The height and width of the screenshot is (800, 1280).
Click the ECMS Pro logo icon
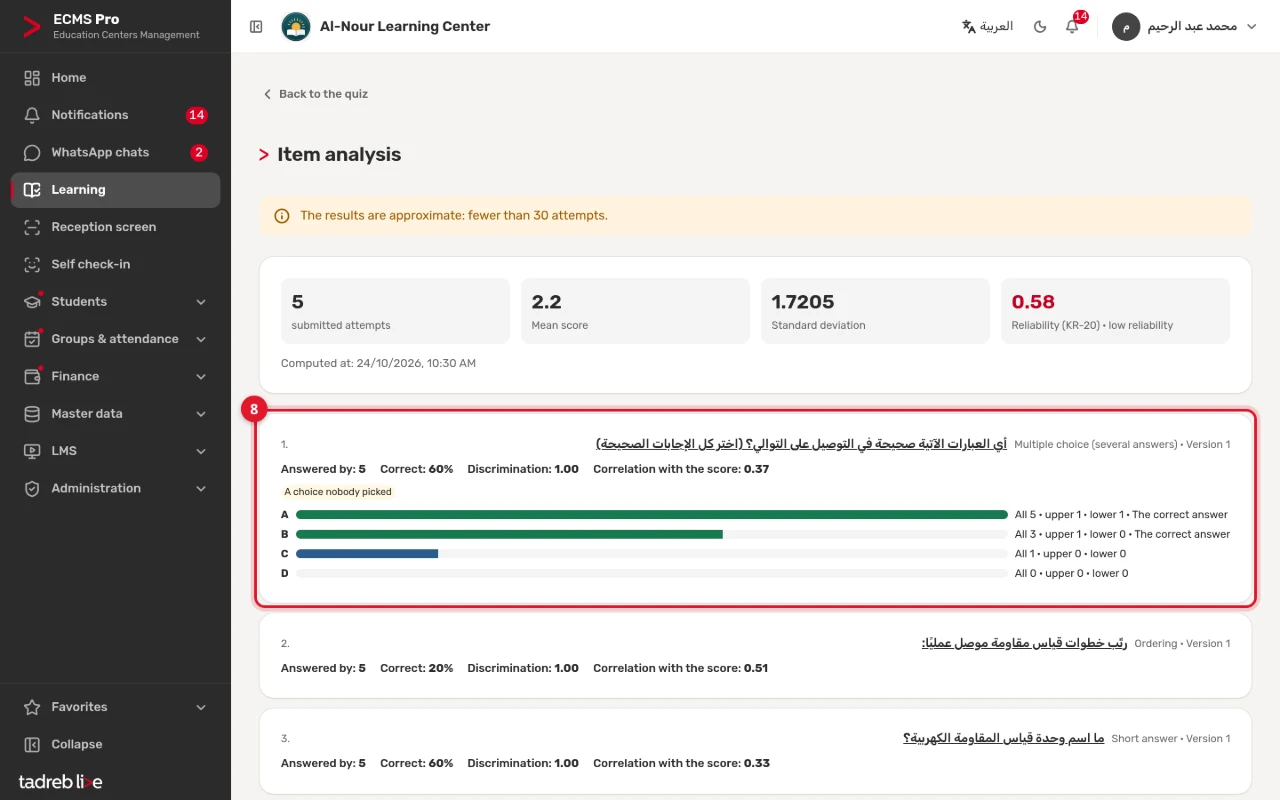(x=32, y=26)
